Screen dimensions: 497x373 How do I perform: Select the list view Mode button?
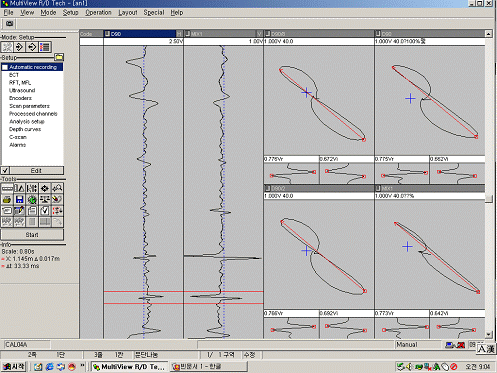[45, 47]
